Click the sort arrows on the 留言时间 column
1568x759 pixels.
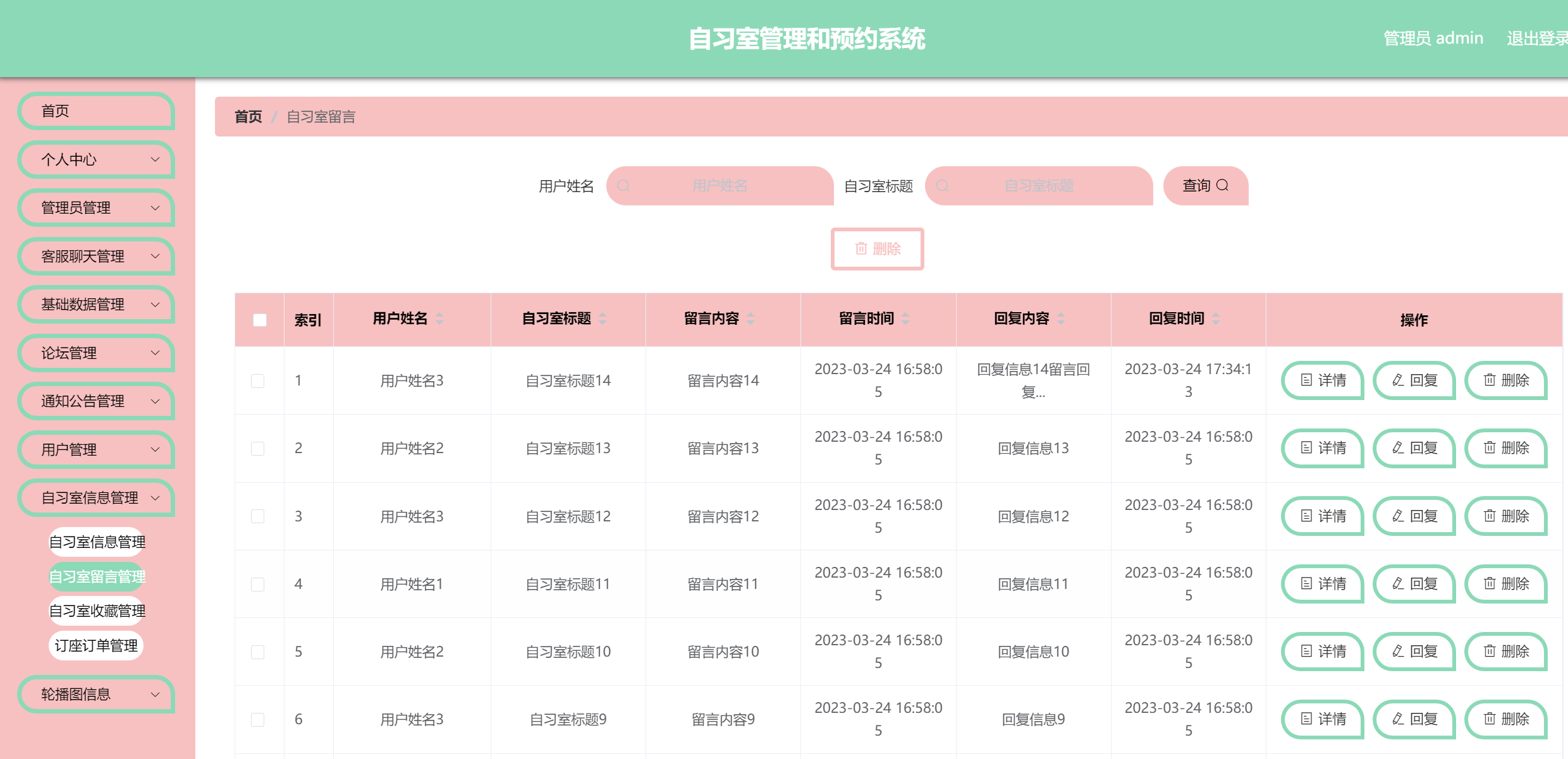pos(905,319)
